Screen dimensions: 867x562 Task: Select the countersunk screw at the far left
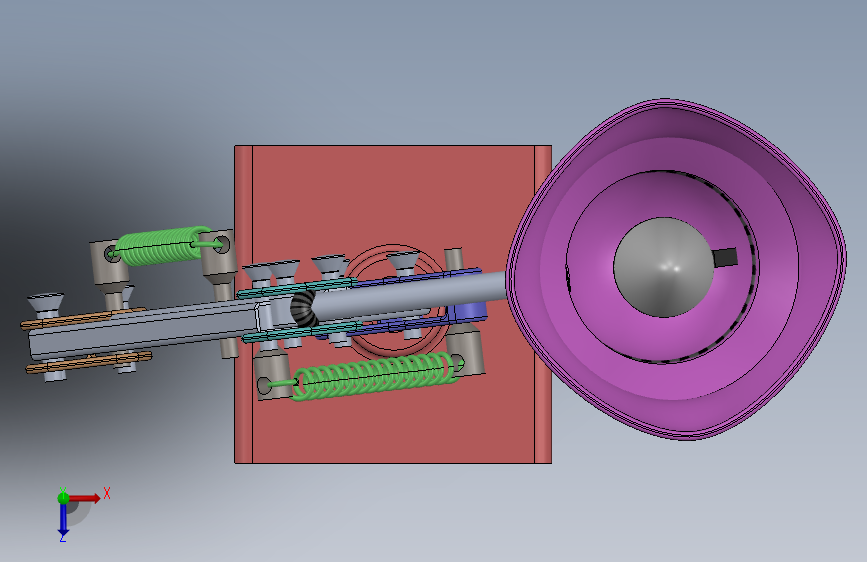[x=46, y=305]
